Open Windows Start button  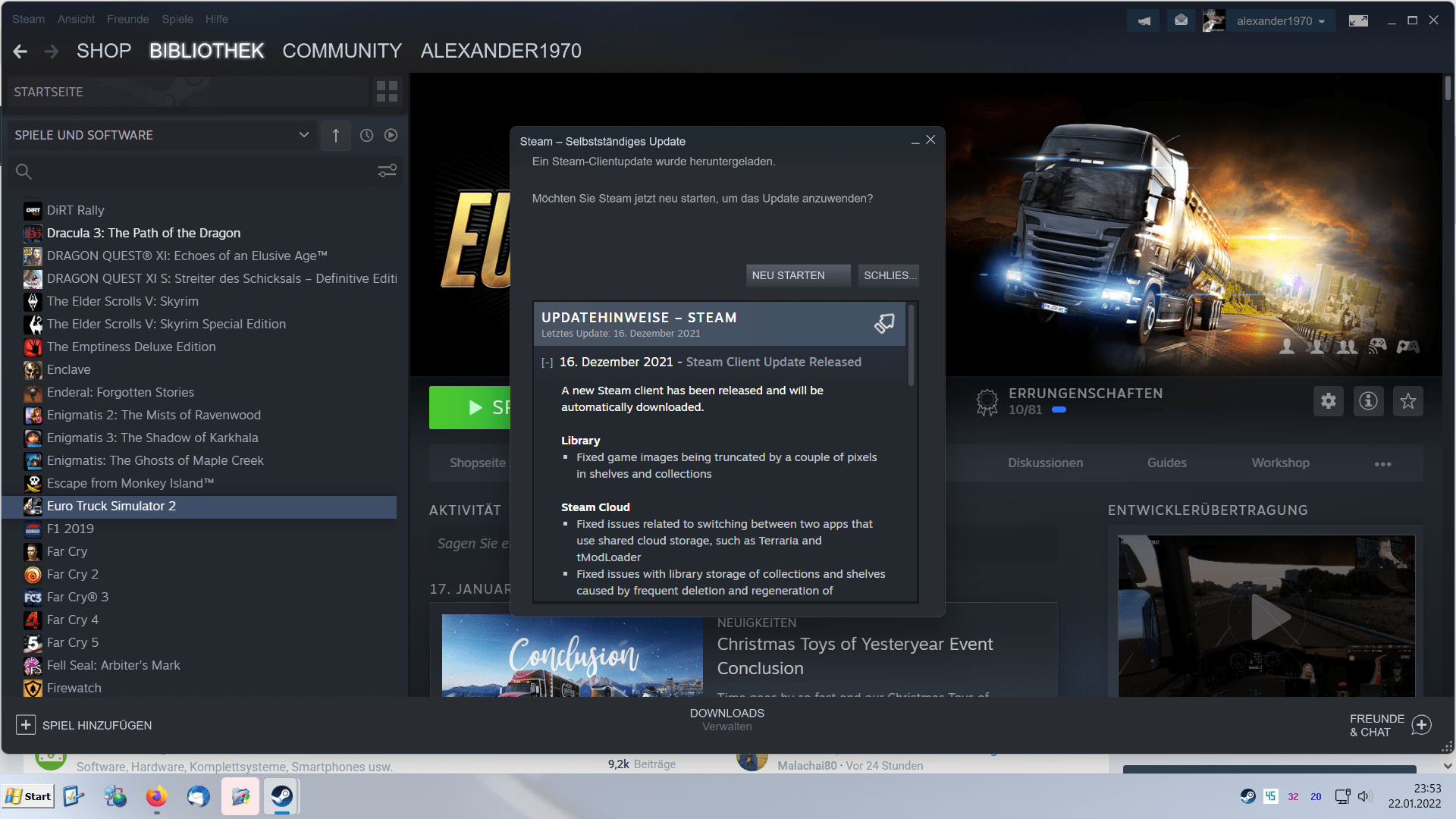28,796
